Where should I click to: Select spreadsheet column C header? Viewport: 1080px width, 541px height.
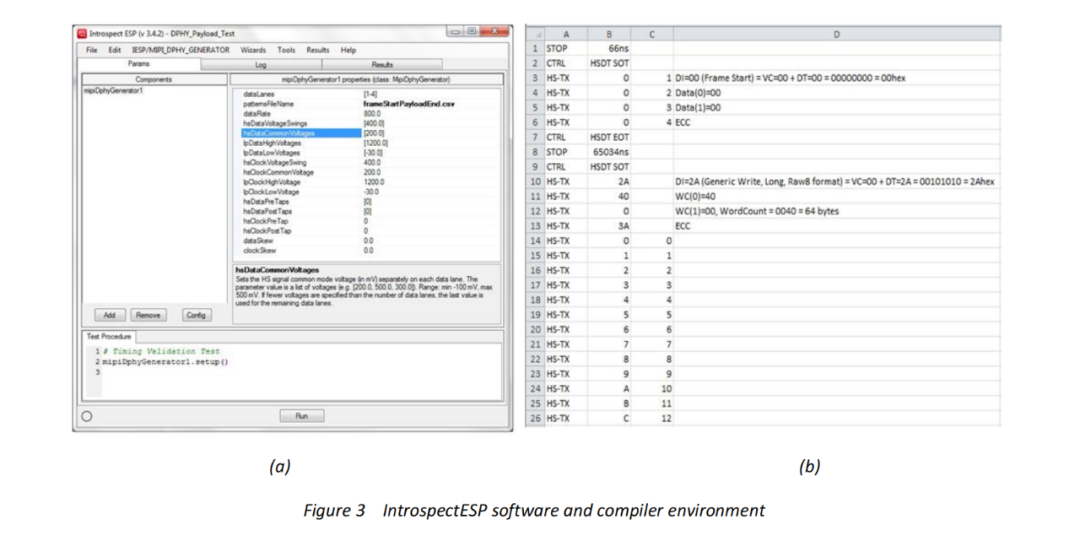652,34
